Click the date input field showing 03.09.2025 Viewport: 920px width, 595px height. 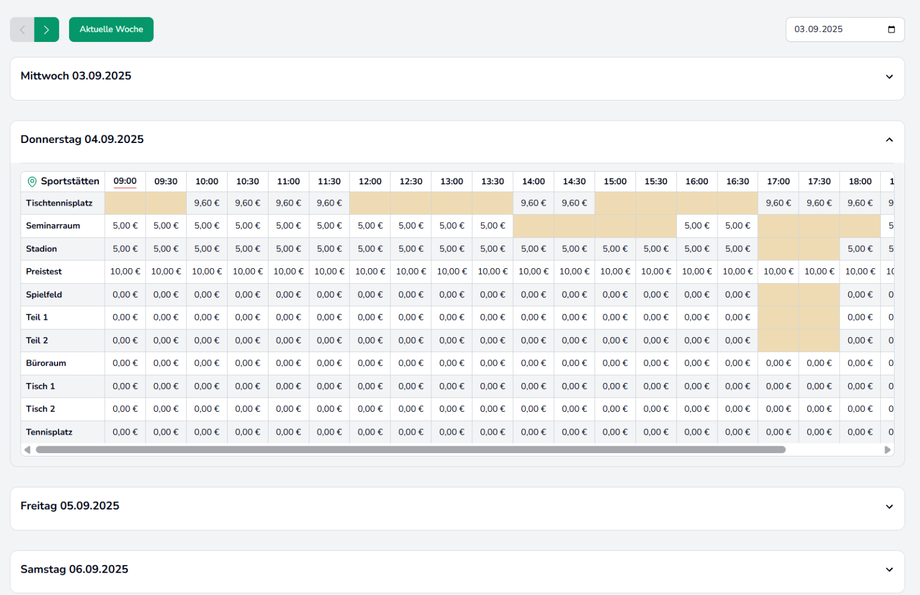(835, 30)
